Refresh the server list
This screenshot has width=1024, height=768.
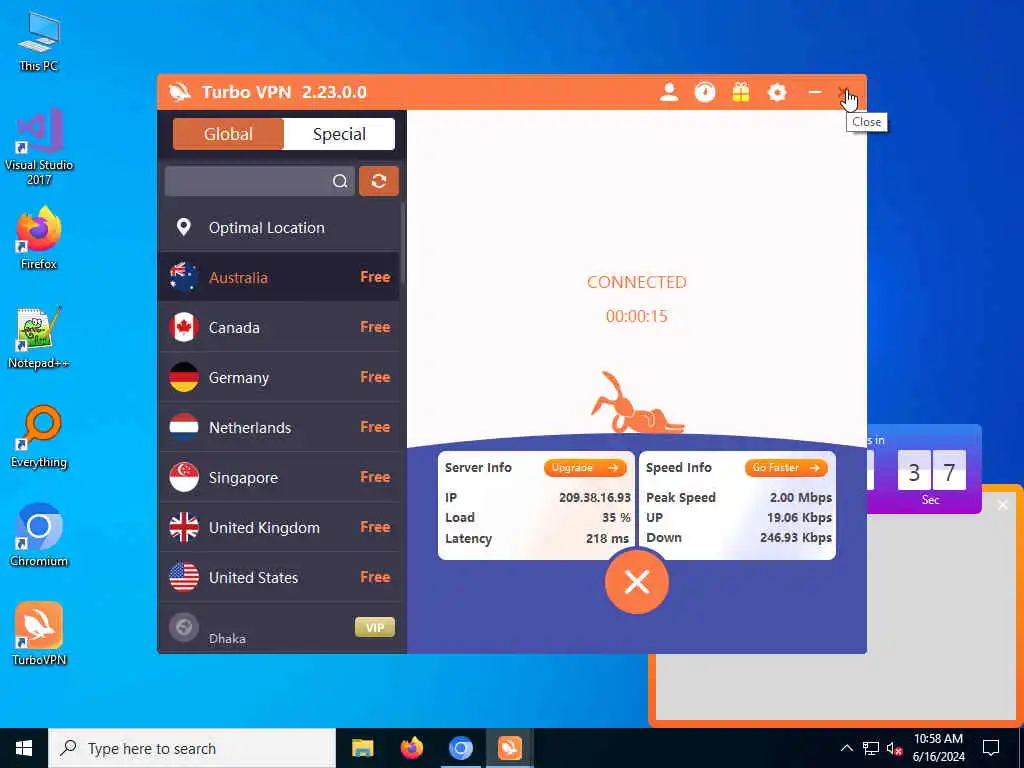379,181
